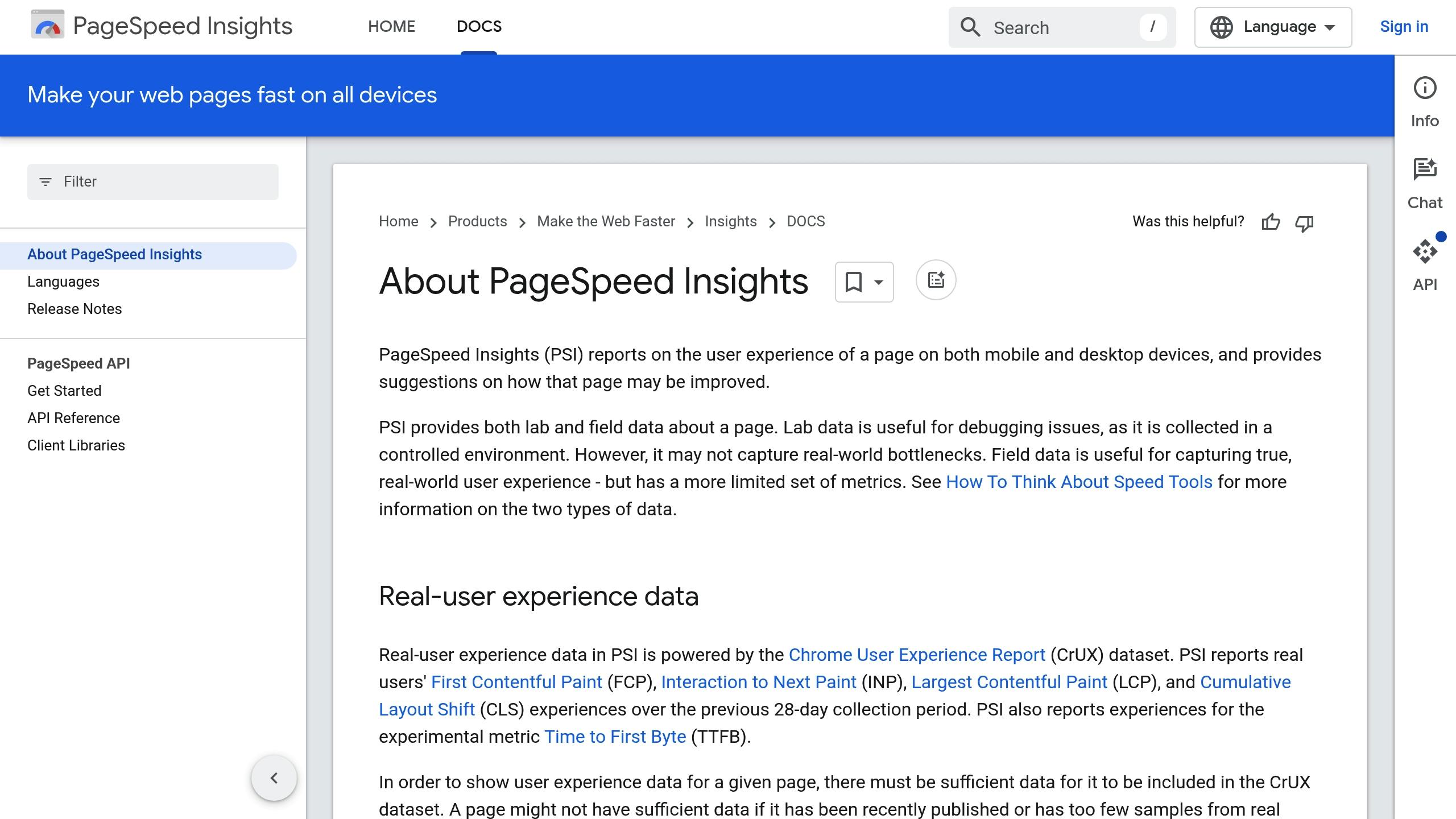This screenshot has height=819, width=1456.
Task: Open Get Started in the sidebar
Action: coord(64,391)
